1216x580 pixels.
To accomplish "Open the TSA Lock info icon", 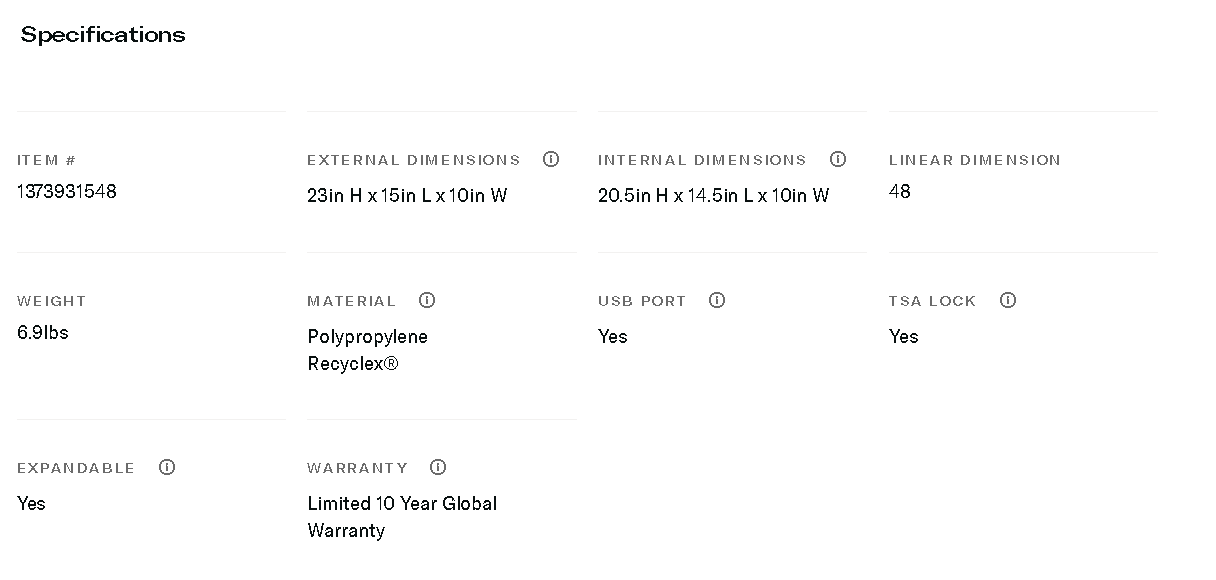I will (x=1008, y=300).
